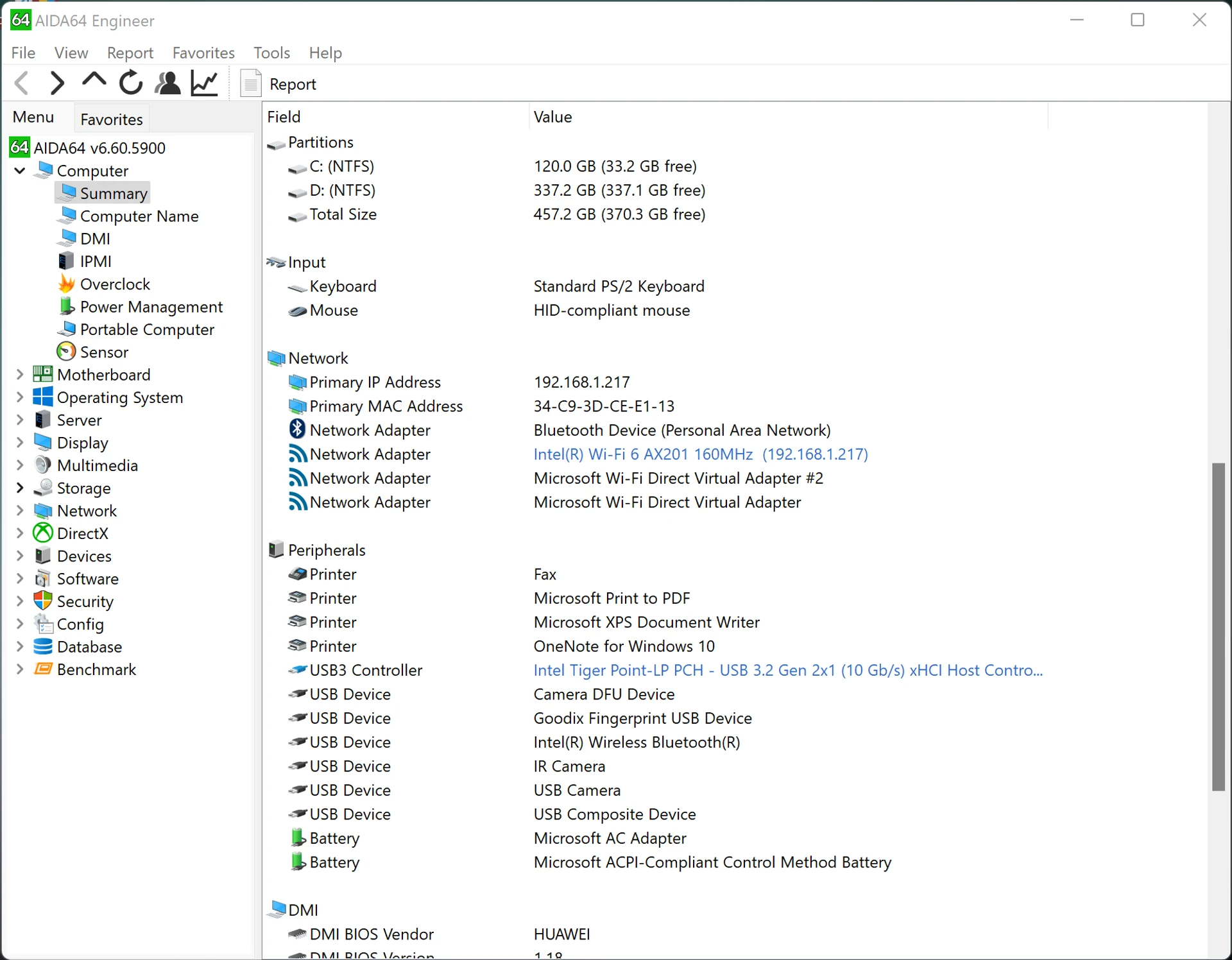Click the Report toolbar button

point(278,84)
